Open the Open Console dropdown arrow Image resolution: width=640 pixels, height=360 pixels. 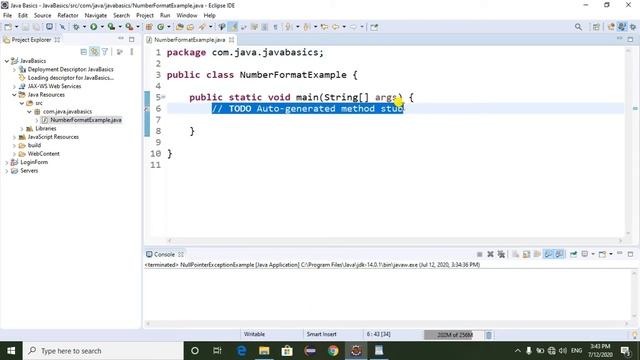point(611,254)
